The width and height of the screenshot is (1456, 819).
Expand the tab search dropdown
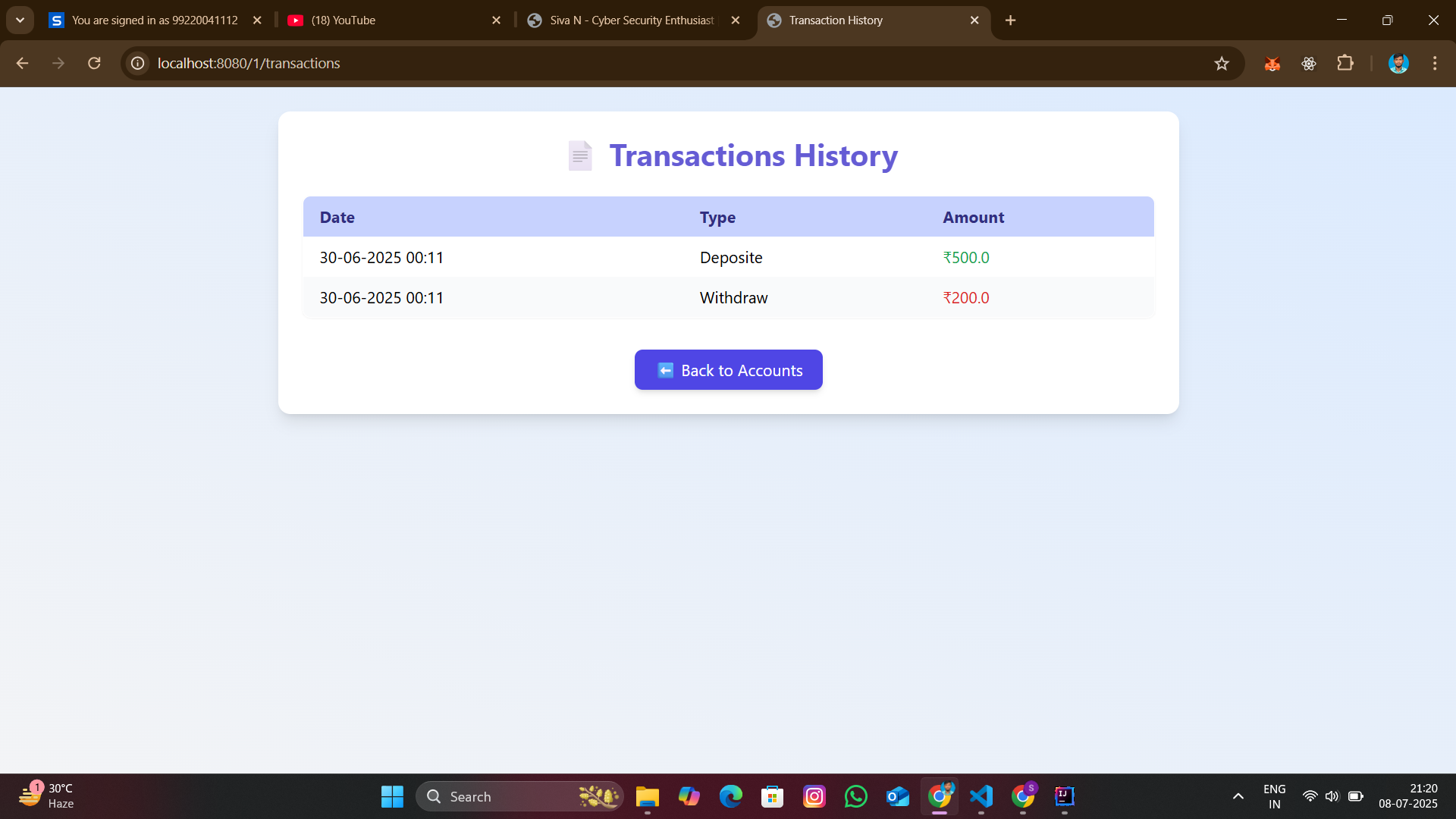click(x=20, y=20)
